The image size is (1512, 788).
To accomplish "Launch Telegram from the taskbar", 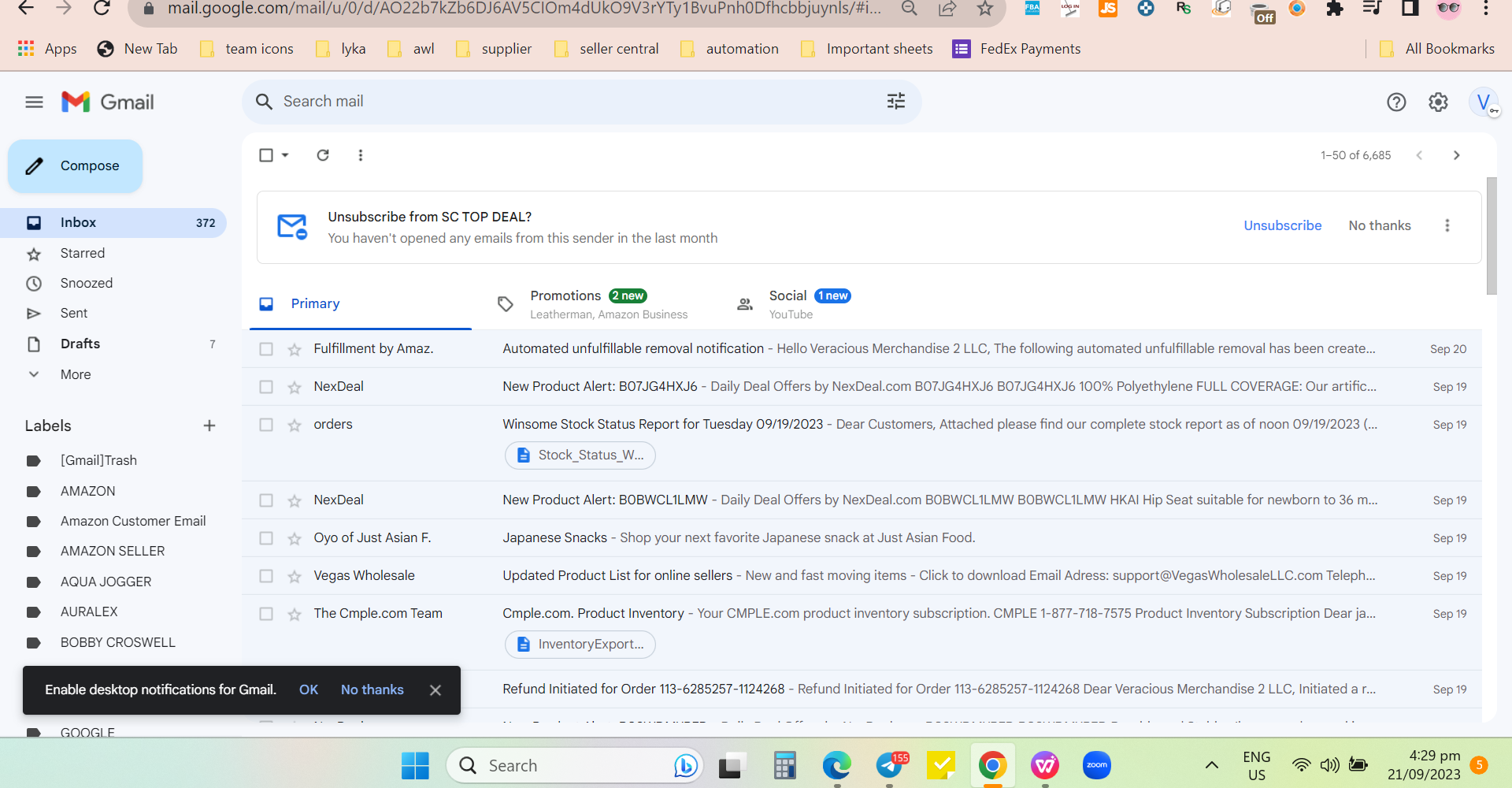I will pyautogui.click(x=890, y=765).
